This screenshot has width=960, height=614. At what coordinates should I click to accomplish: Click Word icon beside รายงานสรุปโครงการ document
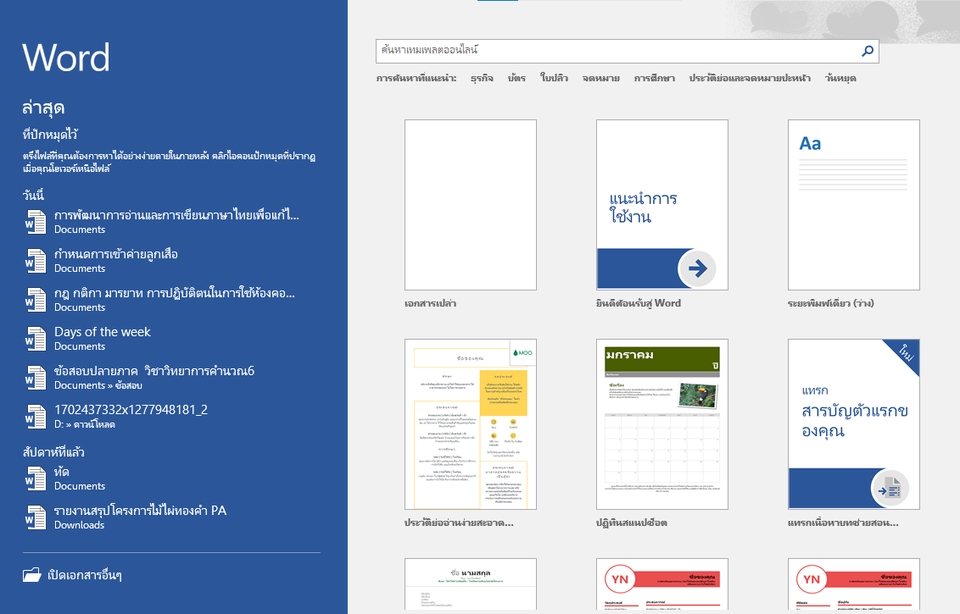click(x=35, y=517)
